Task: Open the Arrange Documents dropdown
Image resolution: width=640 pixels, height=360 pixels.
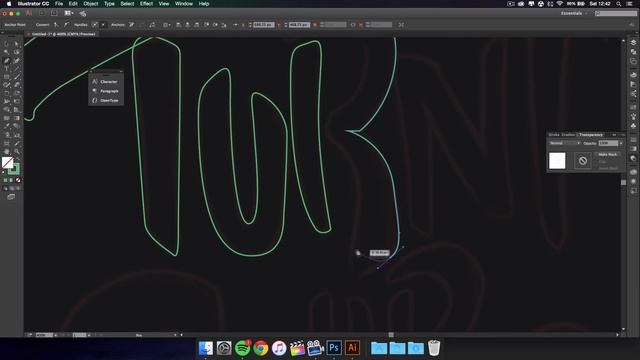Action: click(69, 13)
